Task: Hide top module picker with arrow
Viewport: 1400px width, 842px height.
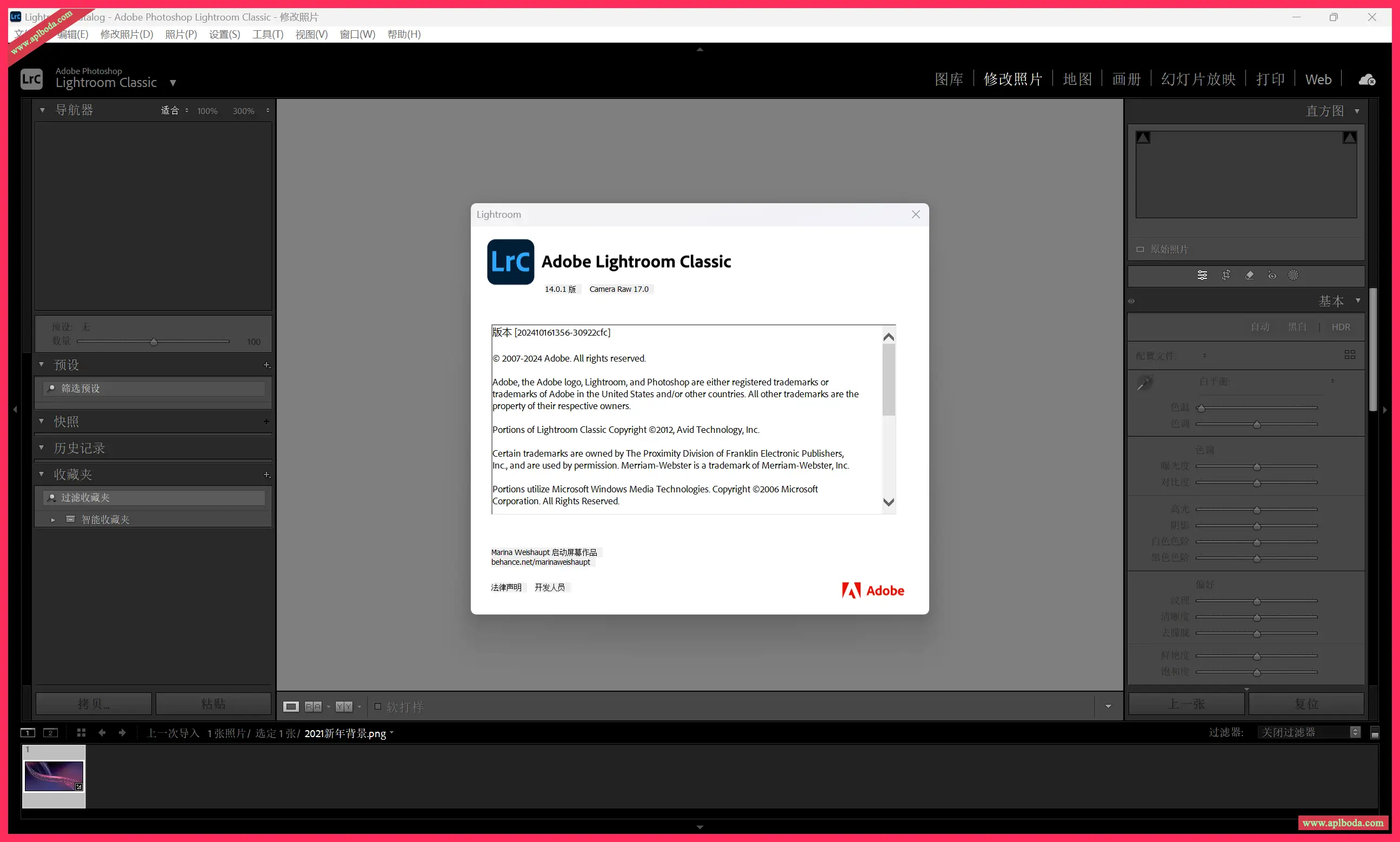Action: click(699, 49)
